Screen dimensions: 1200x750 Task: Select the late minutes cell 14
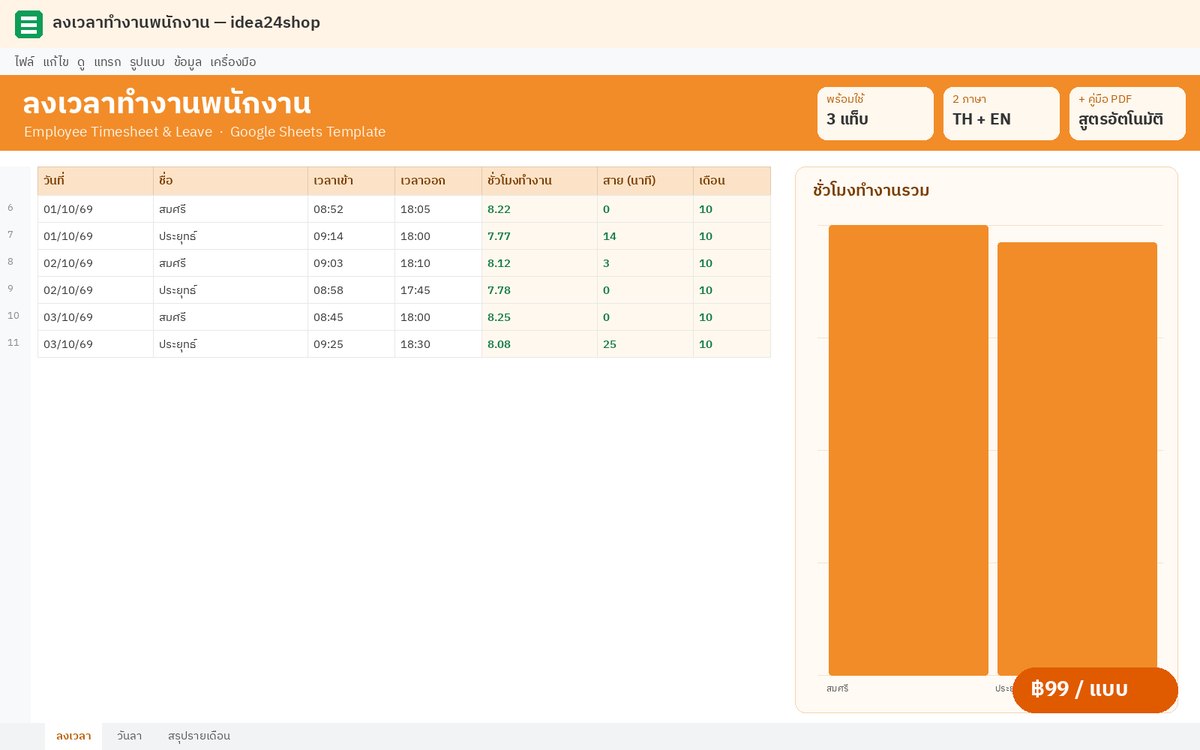tap(646, 236)
